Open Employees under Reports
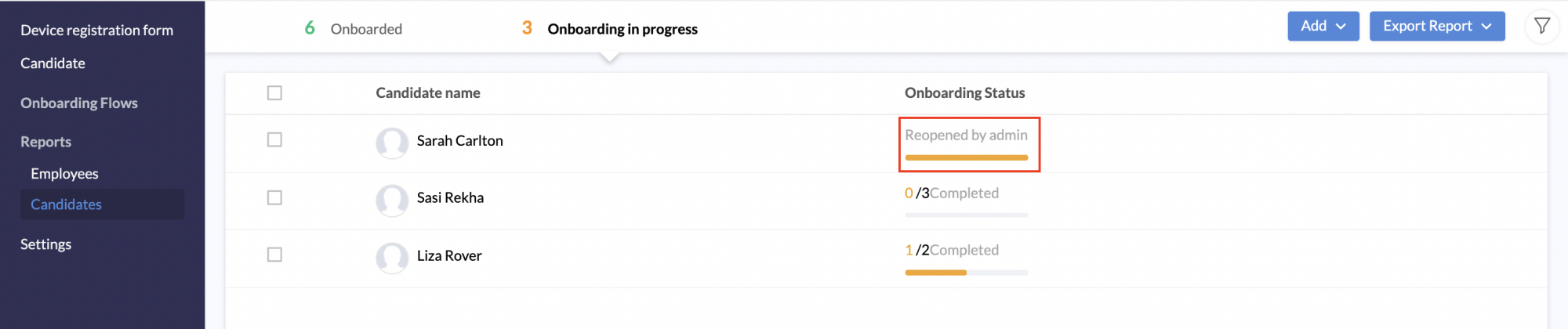1568x329 pixels. tap(64, 173)
